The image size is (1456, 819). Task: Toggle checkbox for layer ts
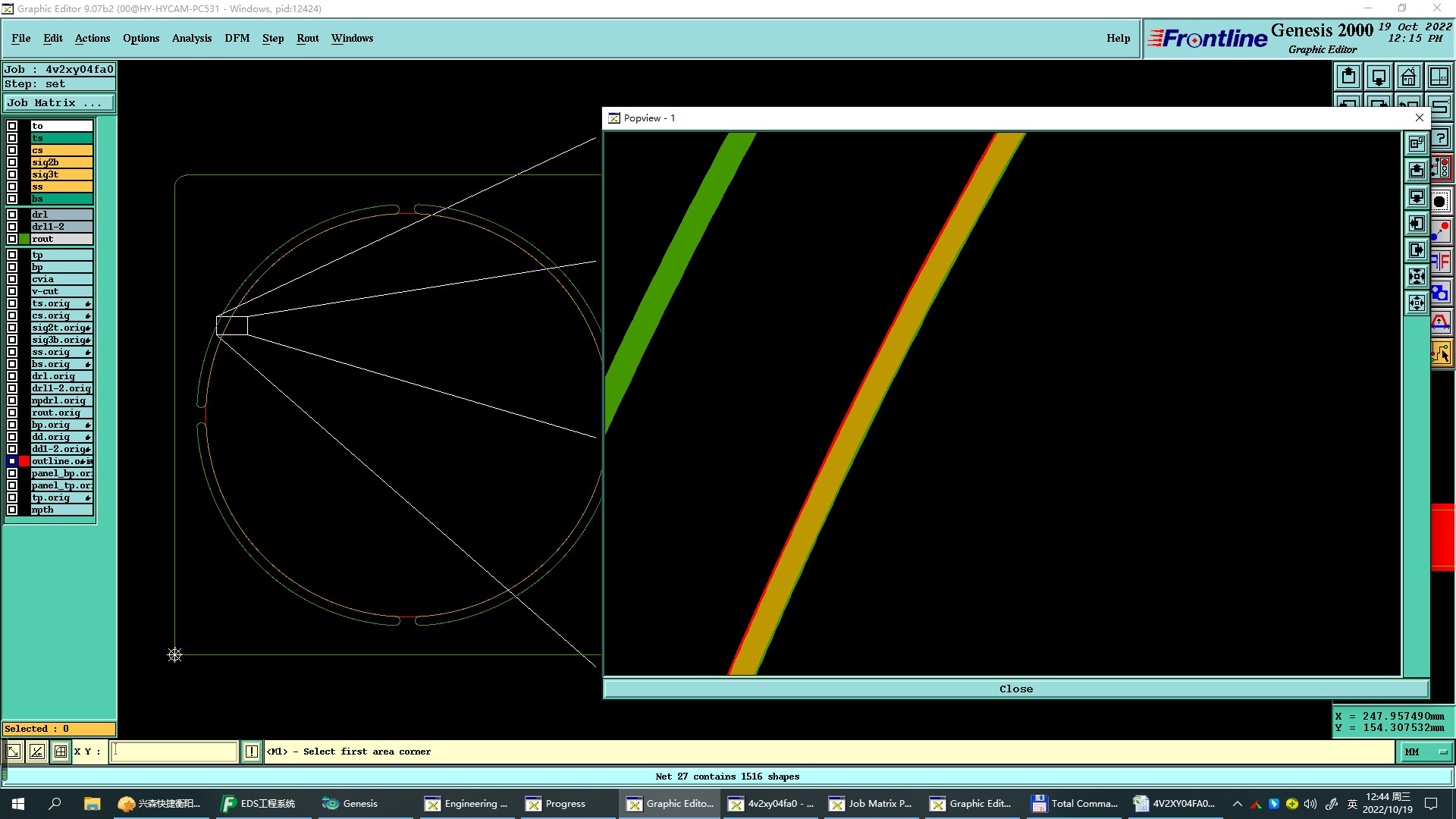[x=12, y=138]
